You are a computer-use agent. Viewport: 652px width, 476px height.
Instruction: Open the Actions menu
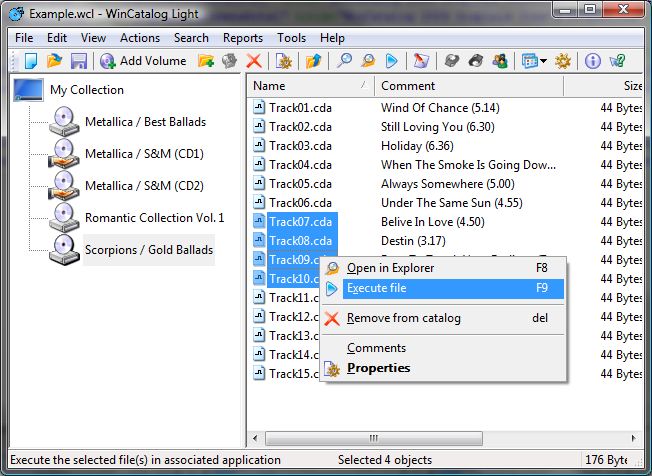click(x=140, y=38)
